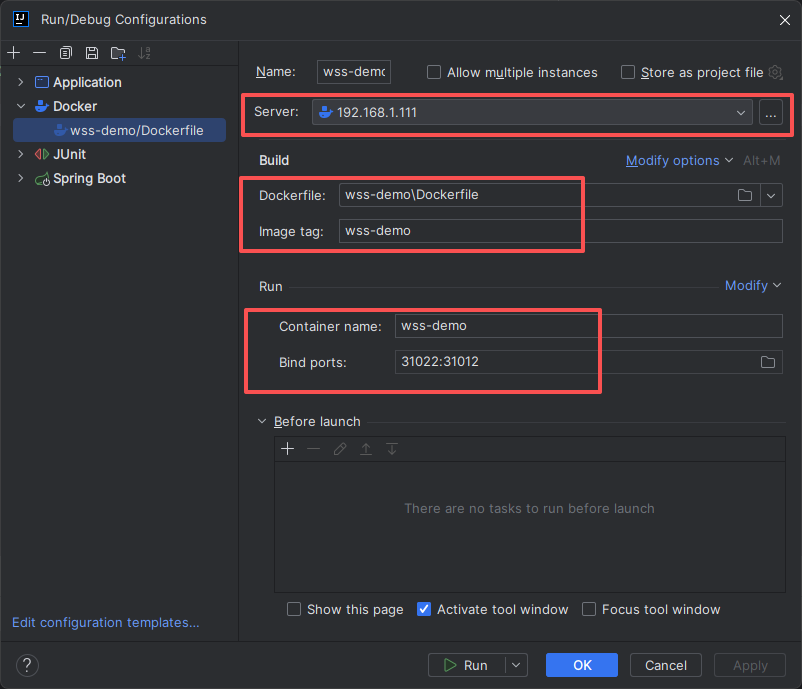Add a Before launch task
Screen dimensions: 802x689
[287, 449]
